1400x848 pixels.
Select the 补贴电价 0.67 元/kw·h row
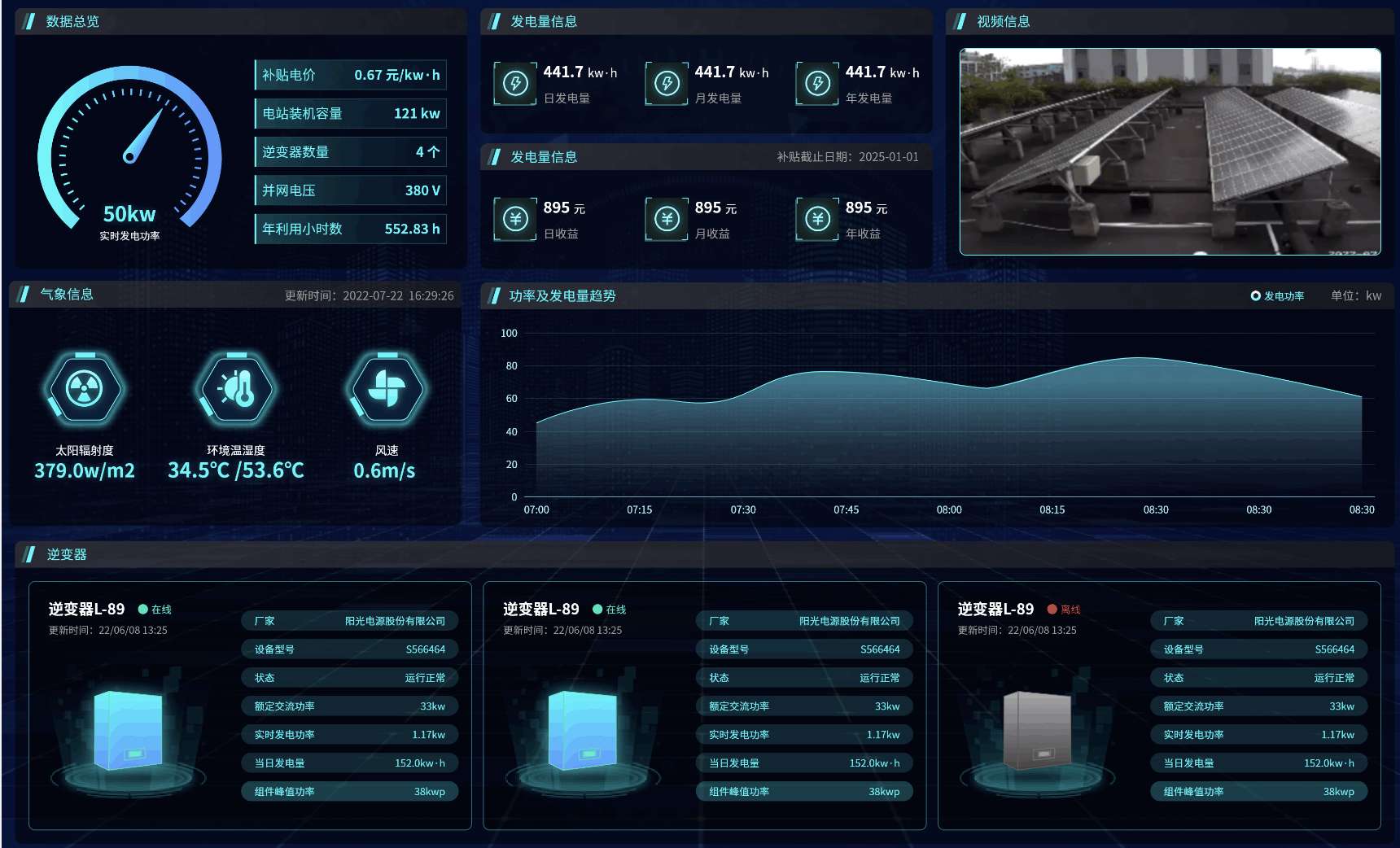coord(351,75)
